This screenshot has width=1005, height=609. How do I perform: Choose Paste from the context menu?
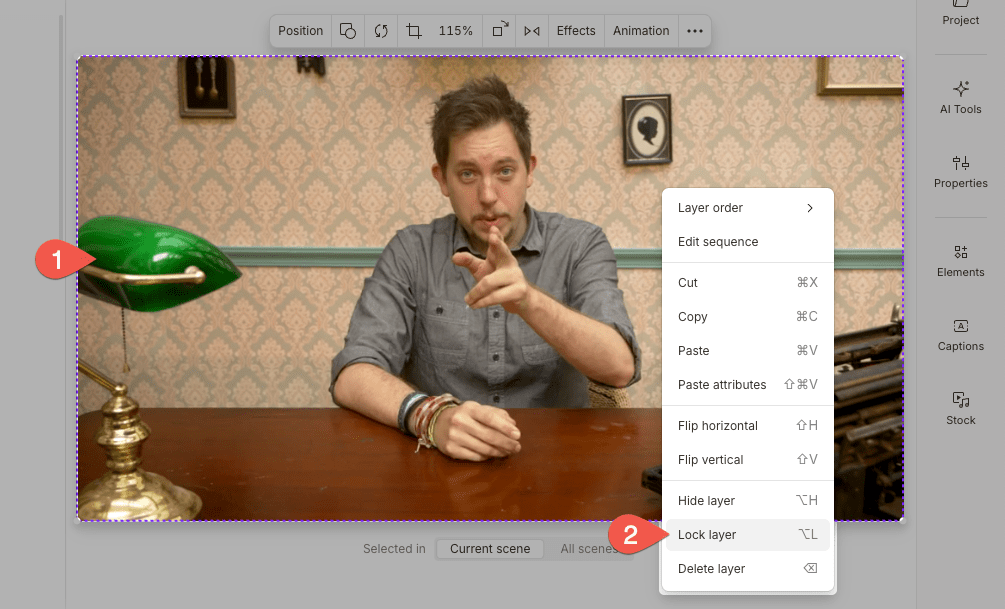click(747, 351)
